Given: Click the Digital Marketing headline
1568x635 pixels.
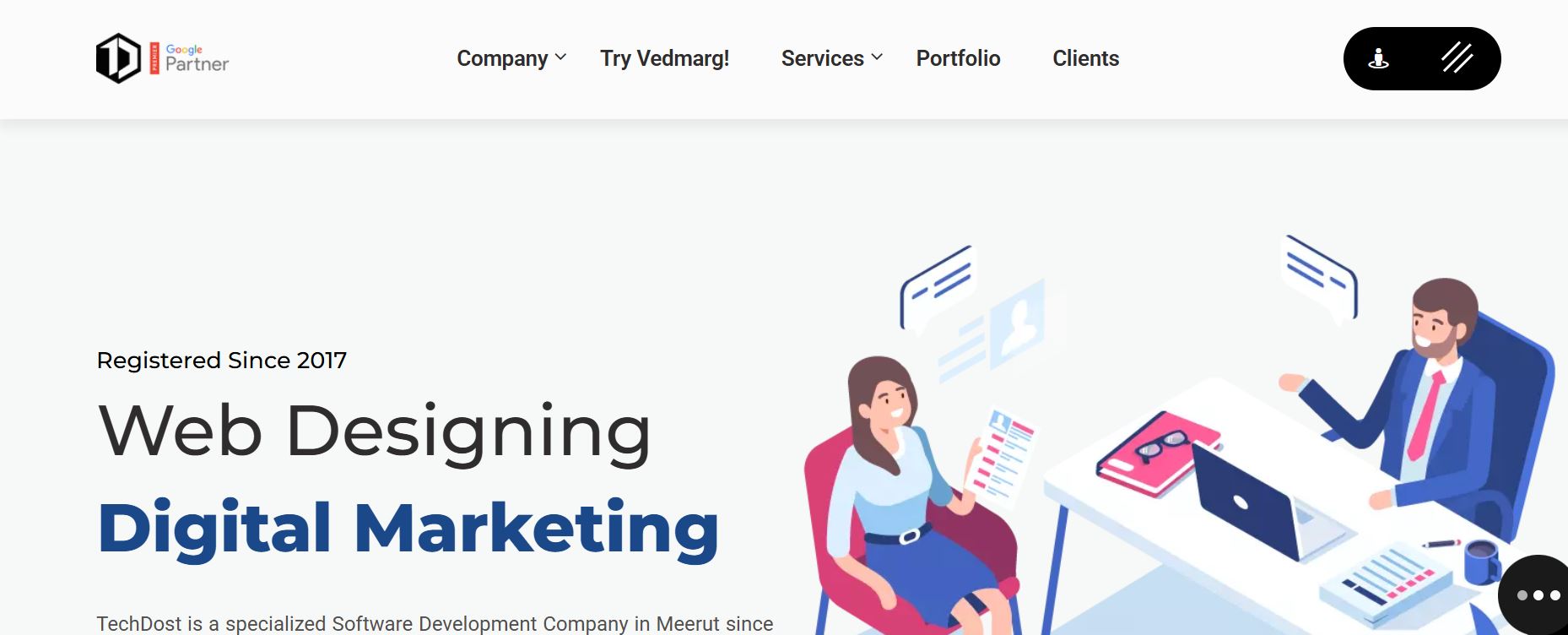Looking at the screenshot, I should (408, 529).
